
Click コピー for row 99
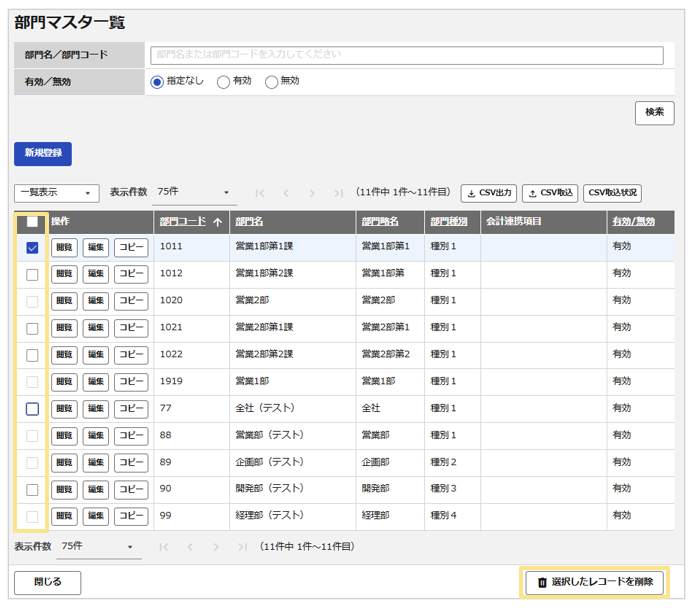[x=131, y=517]
